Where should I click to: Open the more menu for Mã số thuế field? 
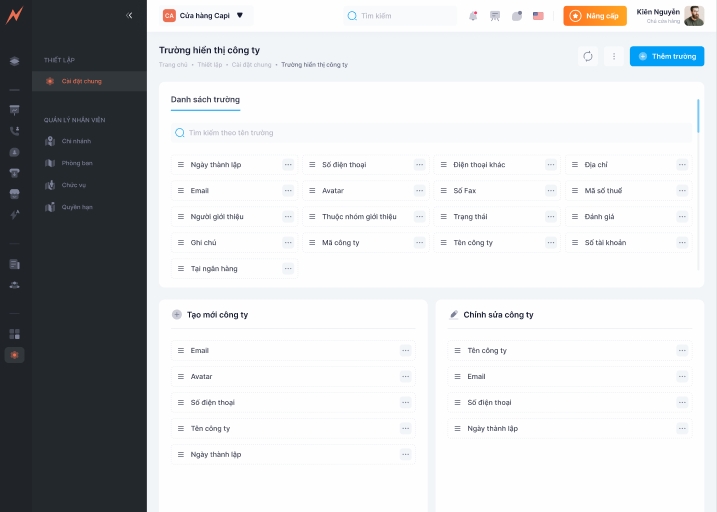pos(682,190)
